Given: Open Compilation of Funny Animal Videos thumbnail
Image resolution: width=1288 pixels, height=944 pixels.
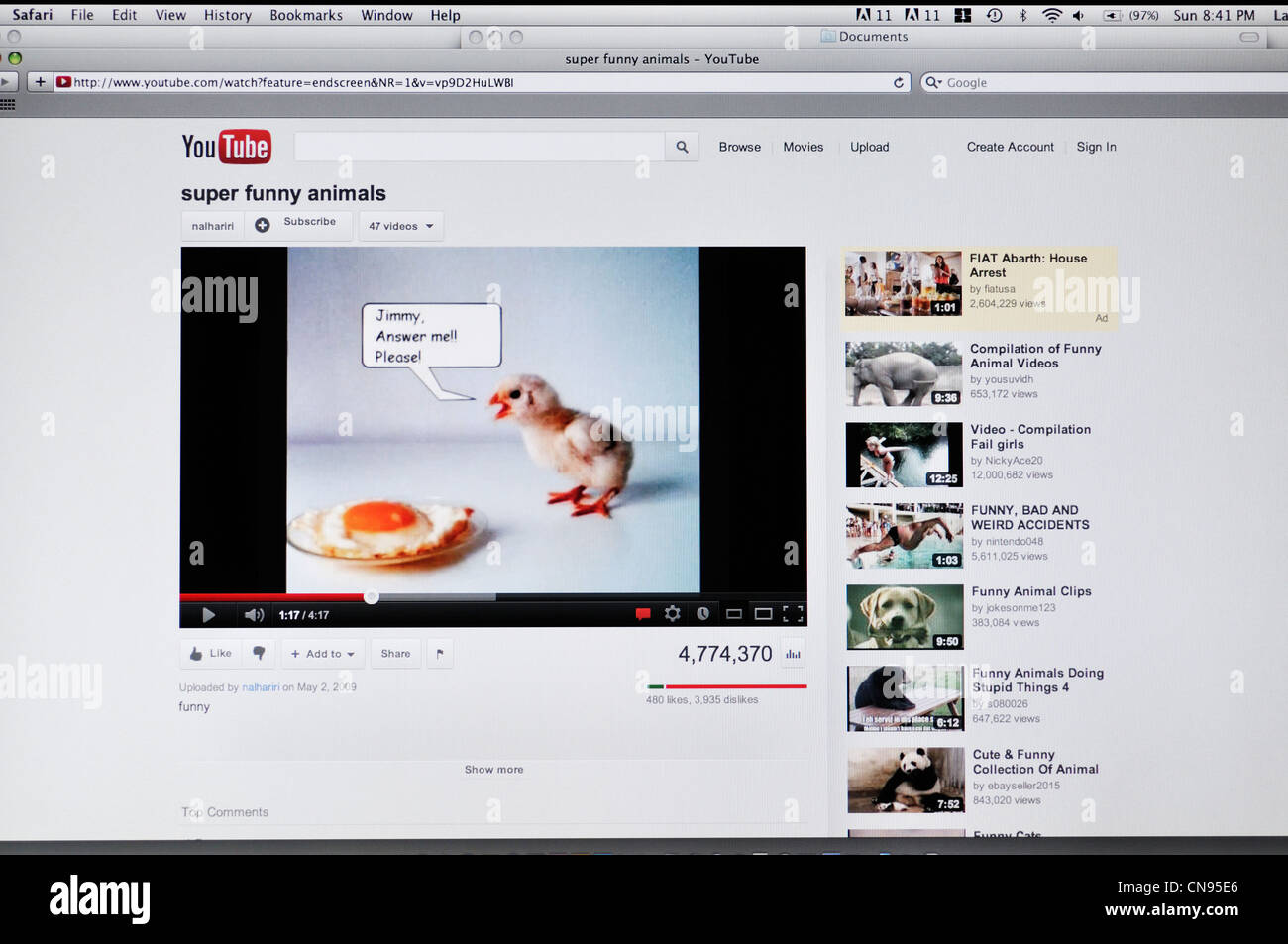Looking at the screenshot, I should [904, 373].
